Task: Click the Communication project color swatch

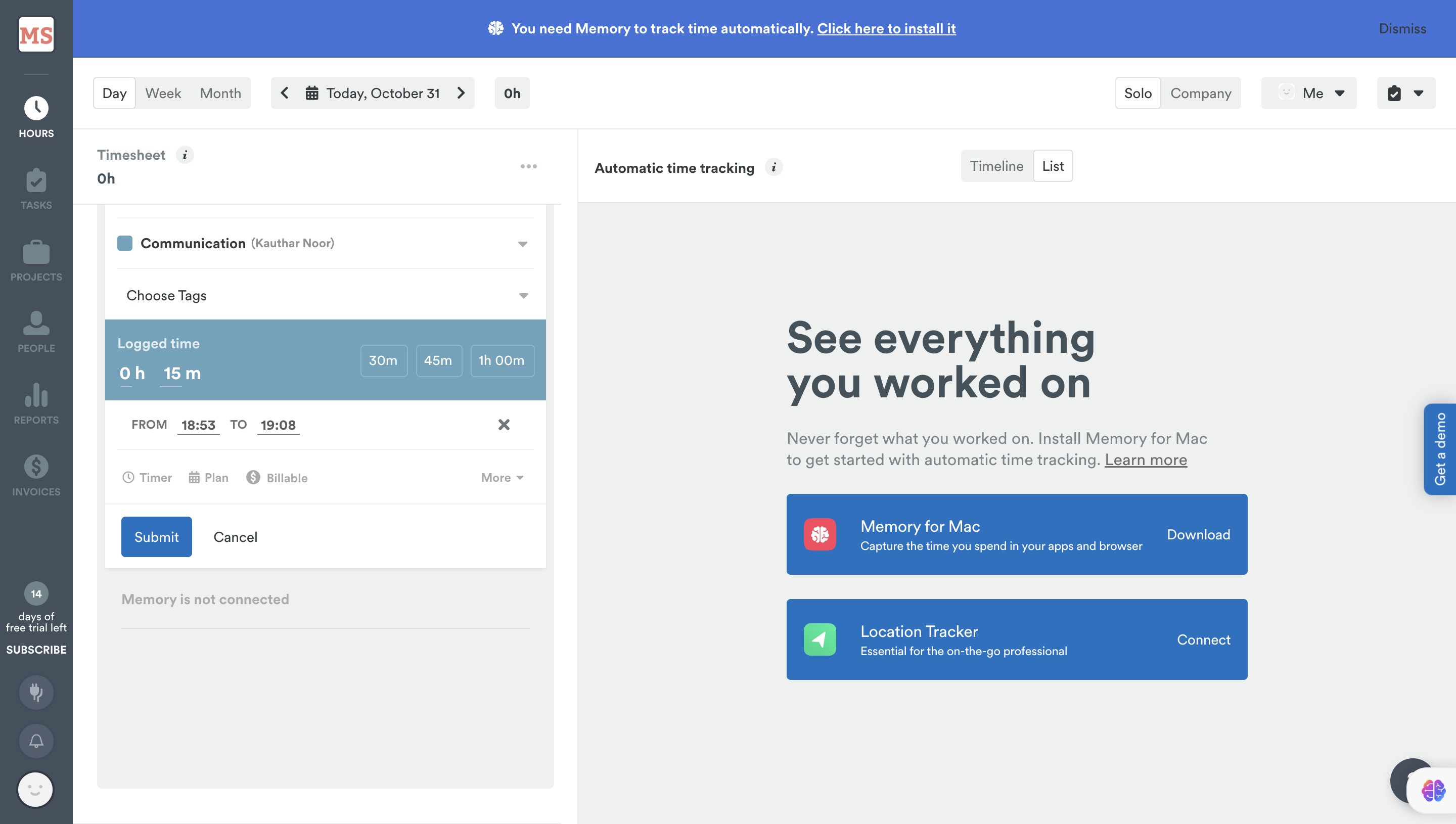Action: [124, 243]
